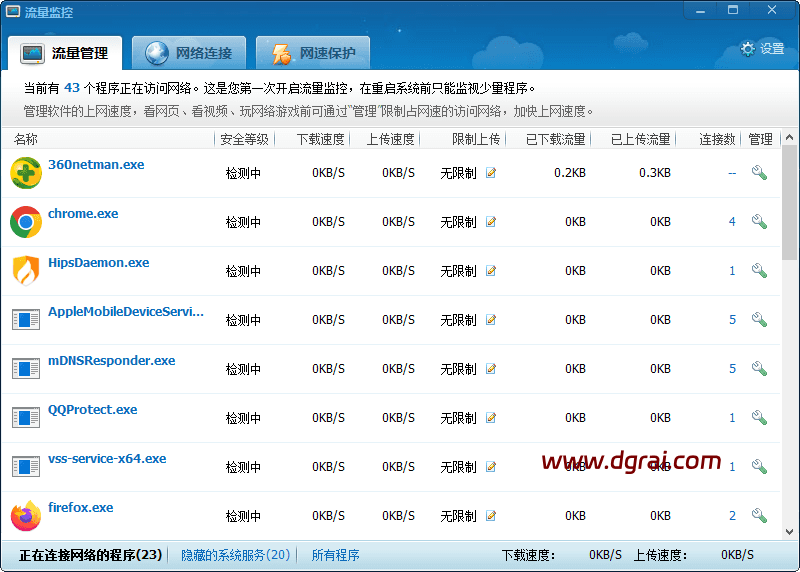Screen dimensions: 800x572
Task: Click 360netman.exe downloaded 0.2KB value
Action: tap(570, 173)
